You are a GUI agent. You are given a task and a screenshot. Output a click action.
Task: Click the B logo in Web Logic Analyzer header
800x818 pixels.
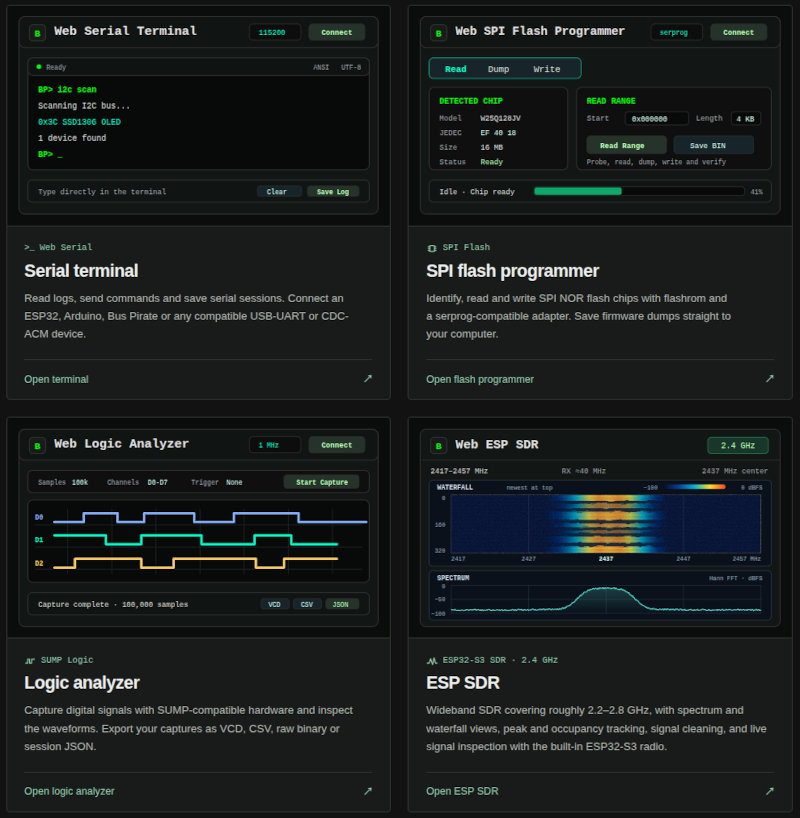[x=37, y=446]
